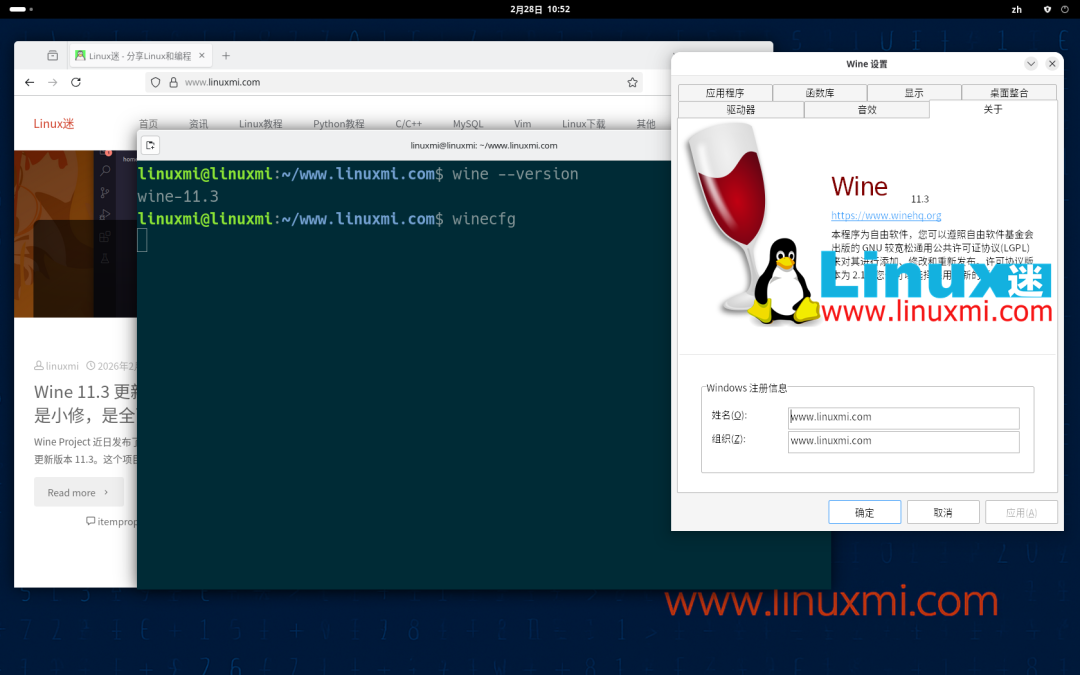
Task: Click the zh input method indicator
Action: point(1016,9)
